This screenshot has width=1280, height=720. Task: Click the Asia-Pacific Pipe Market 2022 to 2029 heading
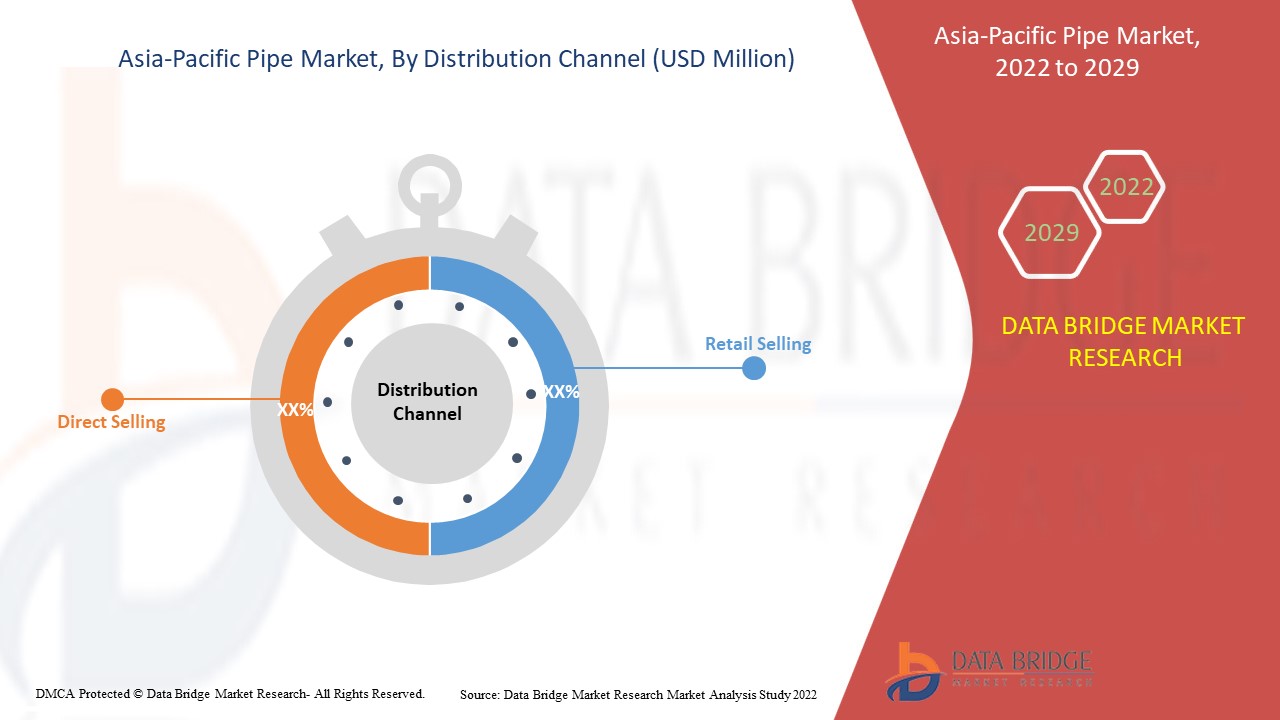[1066, 52]
